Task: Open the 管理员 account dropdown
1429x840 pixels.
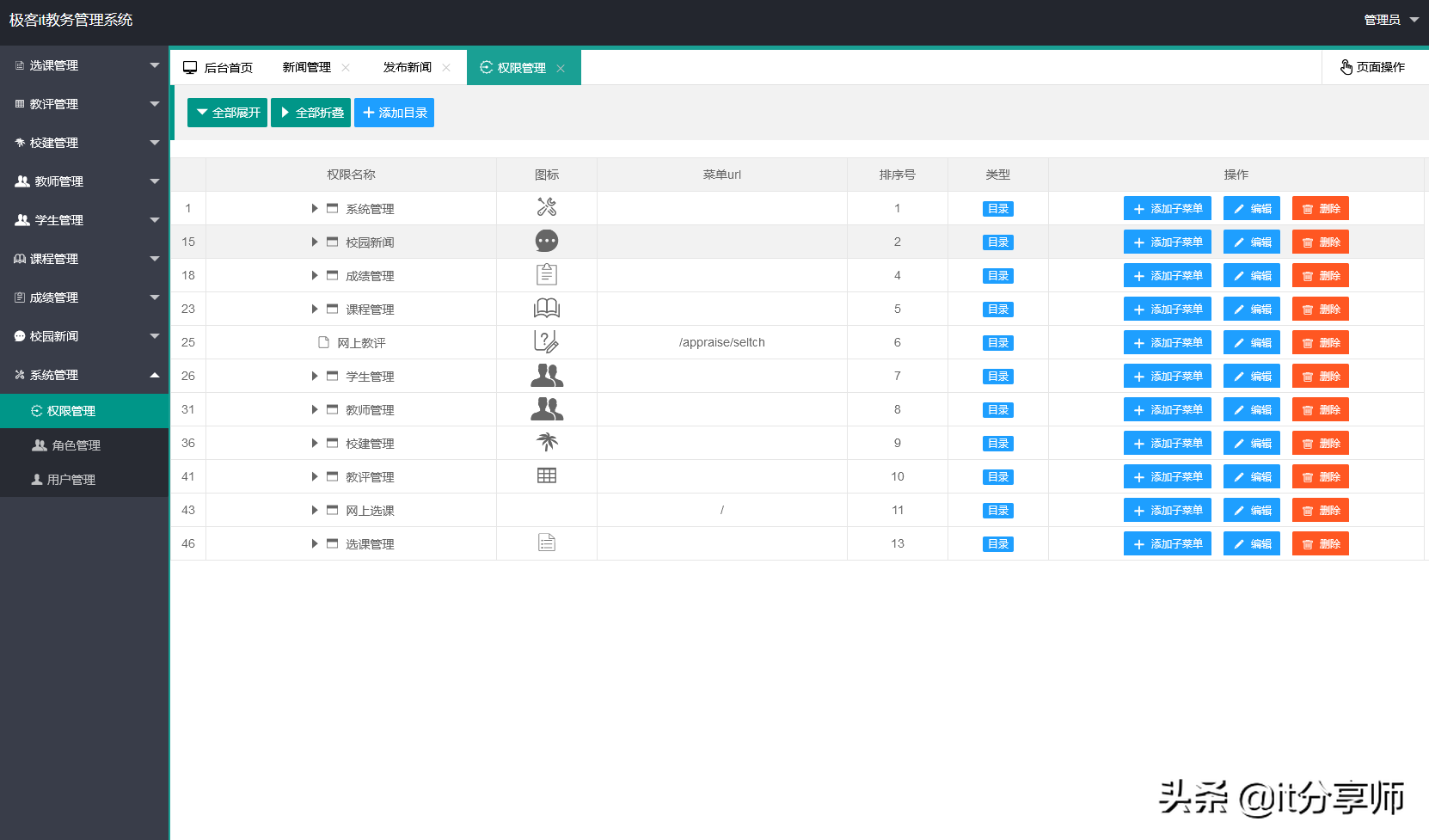Action: click(x=1384, y=19)
